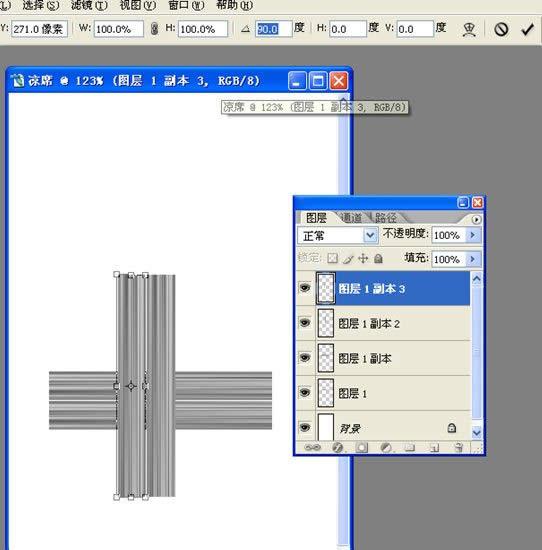Hide the 图层 1 副本 3 layer

pyautogui.click(x=305, y=288)
